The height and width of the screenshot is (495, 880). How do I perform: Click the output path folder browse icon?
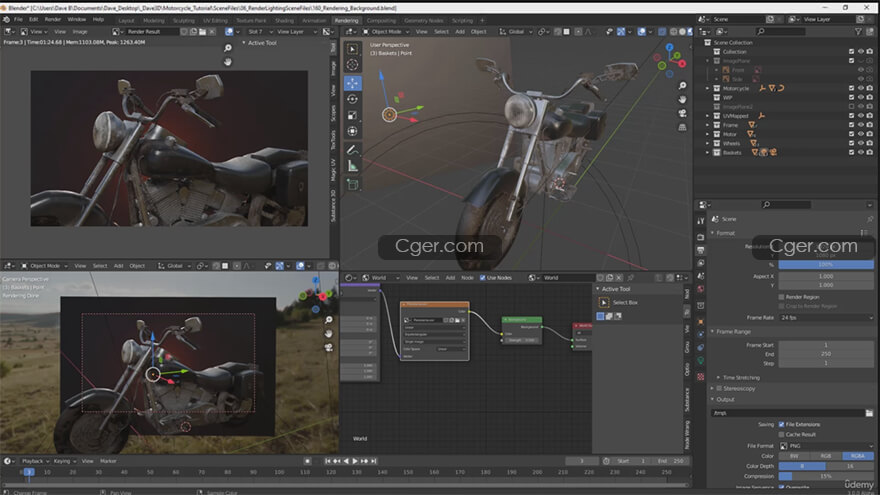pyautogui.click(x=869, y=413)
